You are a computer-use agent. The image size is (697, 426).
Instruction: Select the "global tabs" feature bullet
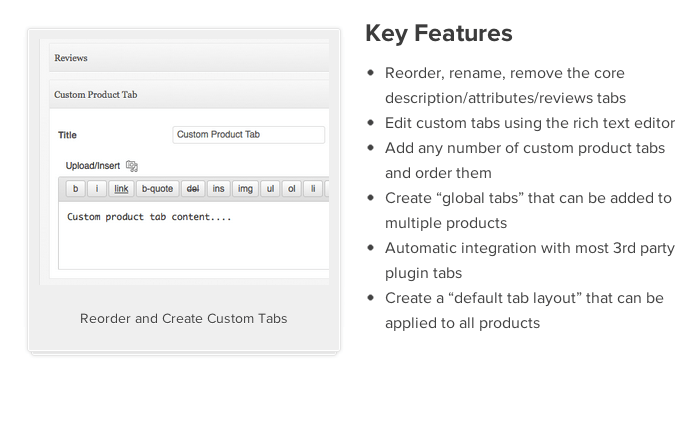[x=528, y=210]
